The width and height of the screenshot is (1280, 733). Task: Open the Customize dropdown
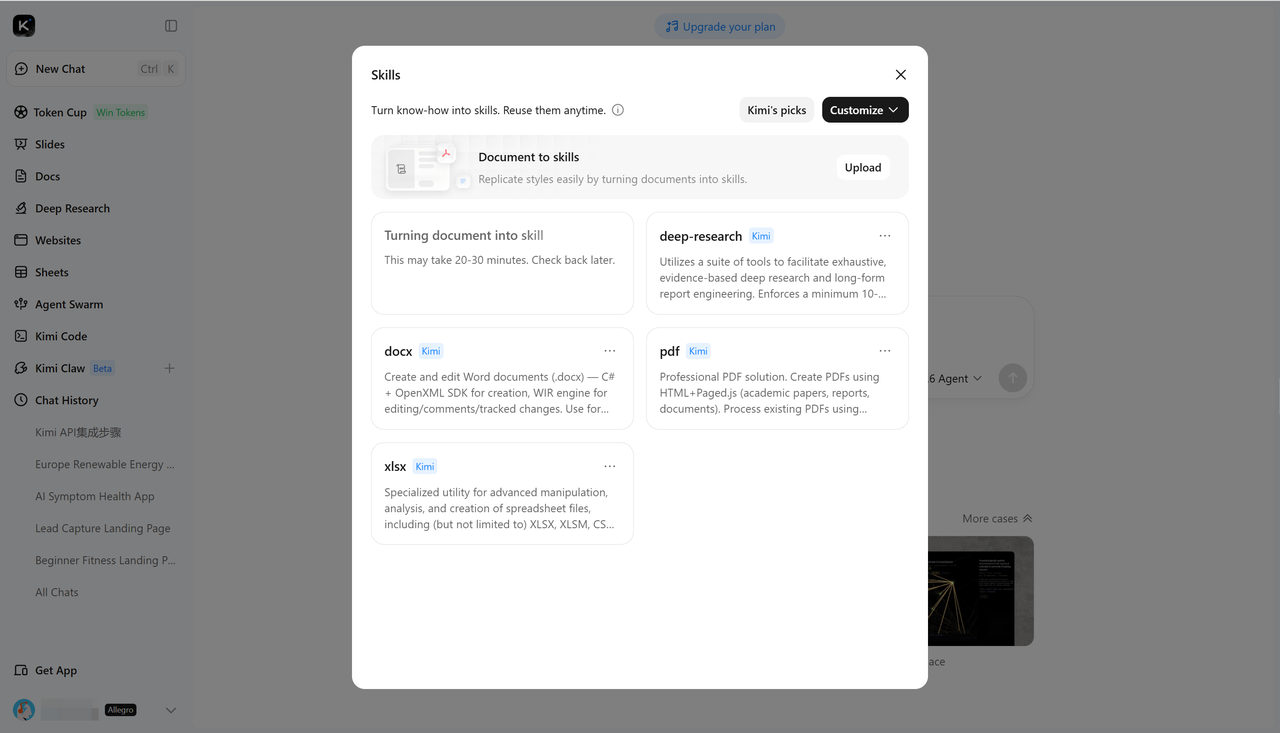(865, 110)
